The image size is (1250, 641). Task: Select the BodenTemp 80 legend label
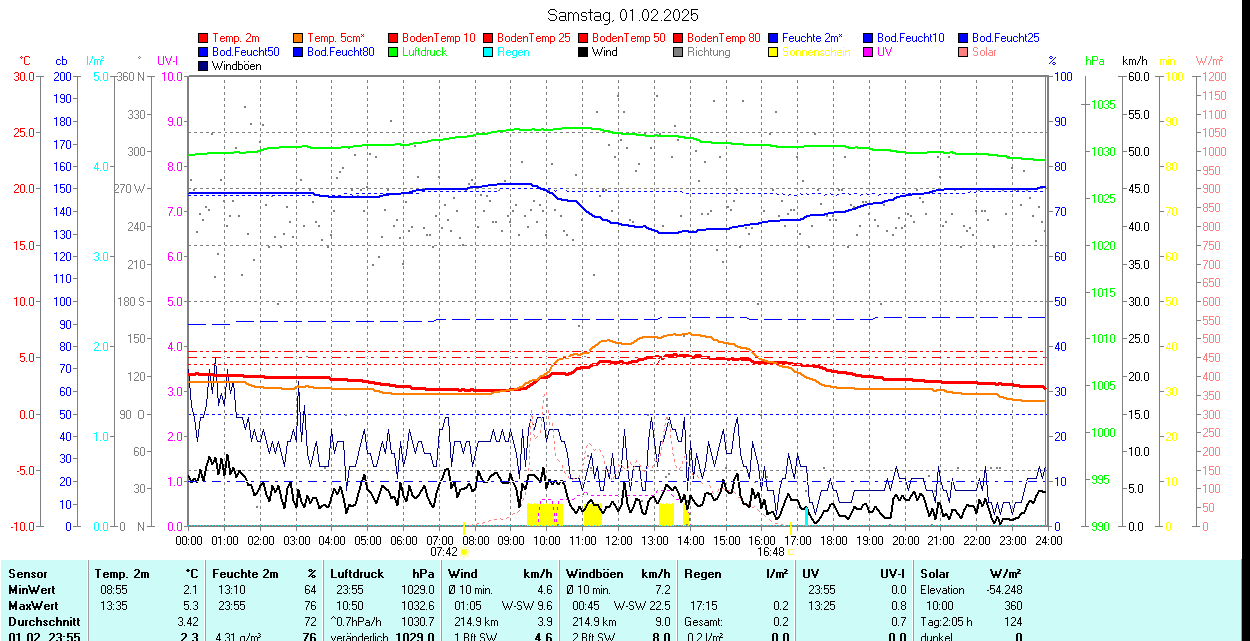point(724,38)
